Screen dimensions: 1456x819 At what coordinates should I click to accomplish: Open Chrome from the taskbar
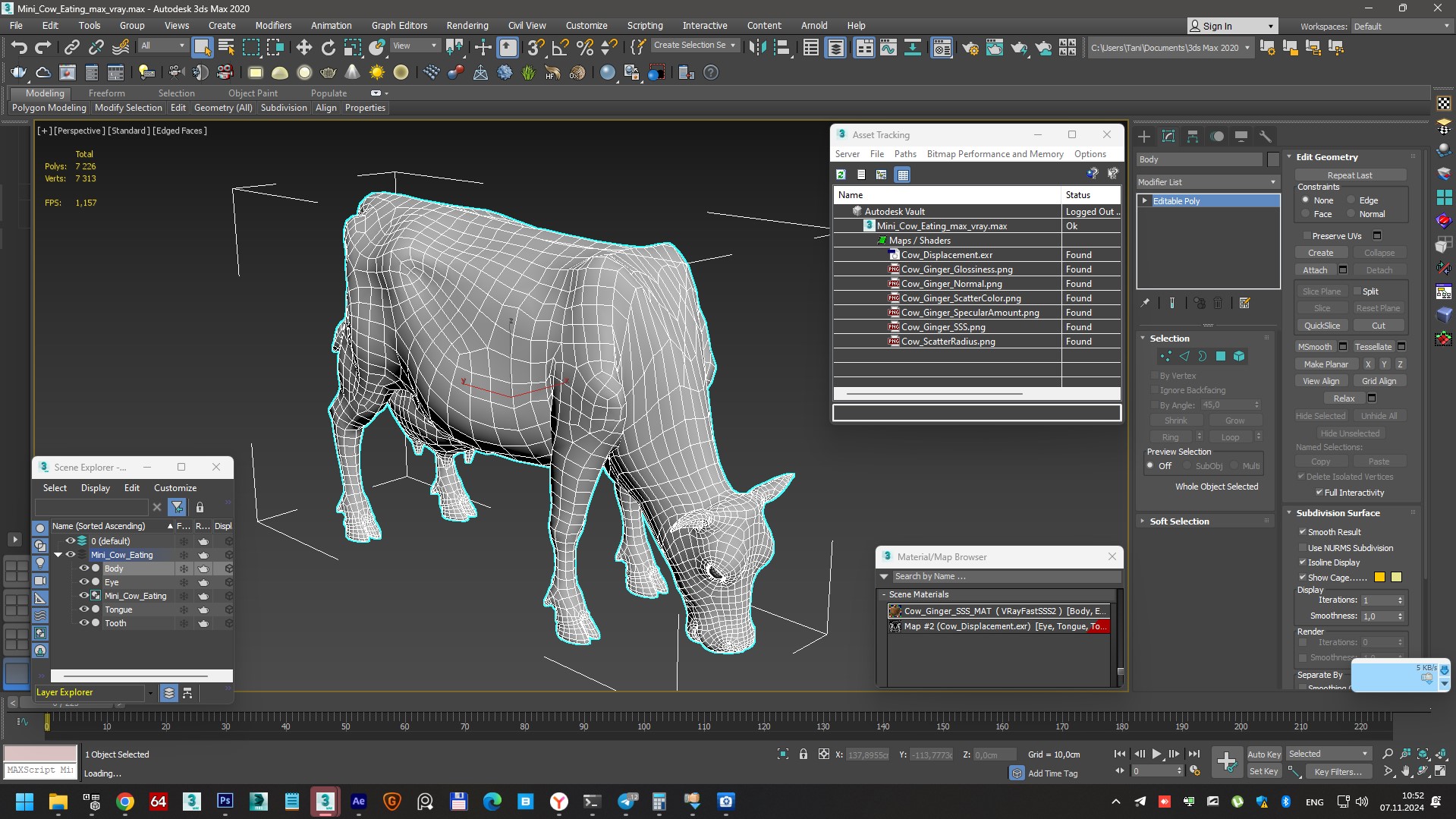[125, 801]
